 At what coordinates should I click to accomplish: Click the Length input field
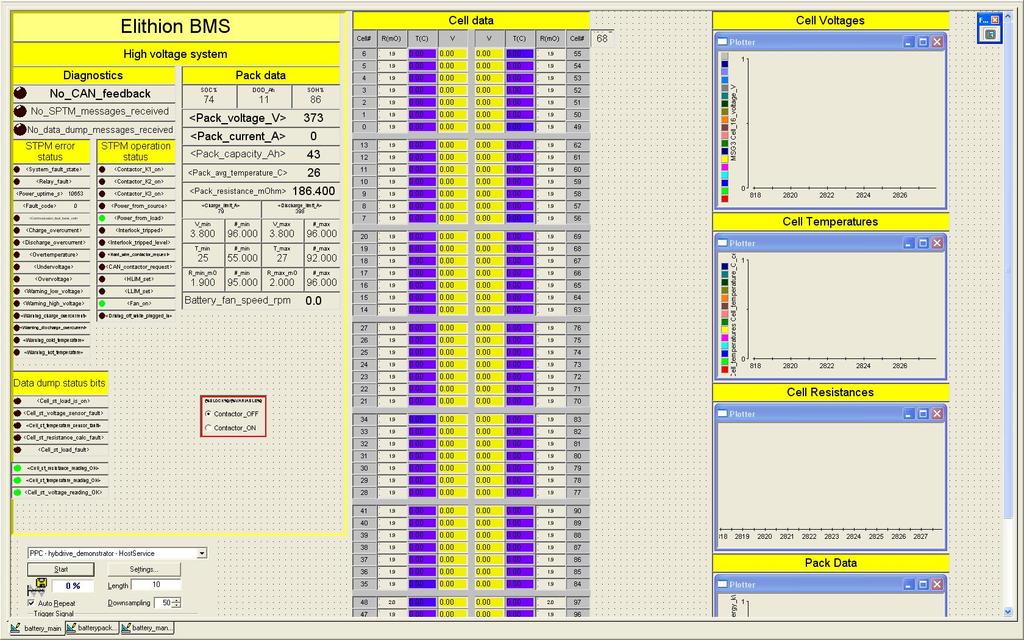coord(156,585)
